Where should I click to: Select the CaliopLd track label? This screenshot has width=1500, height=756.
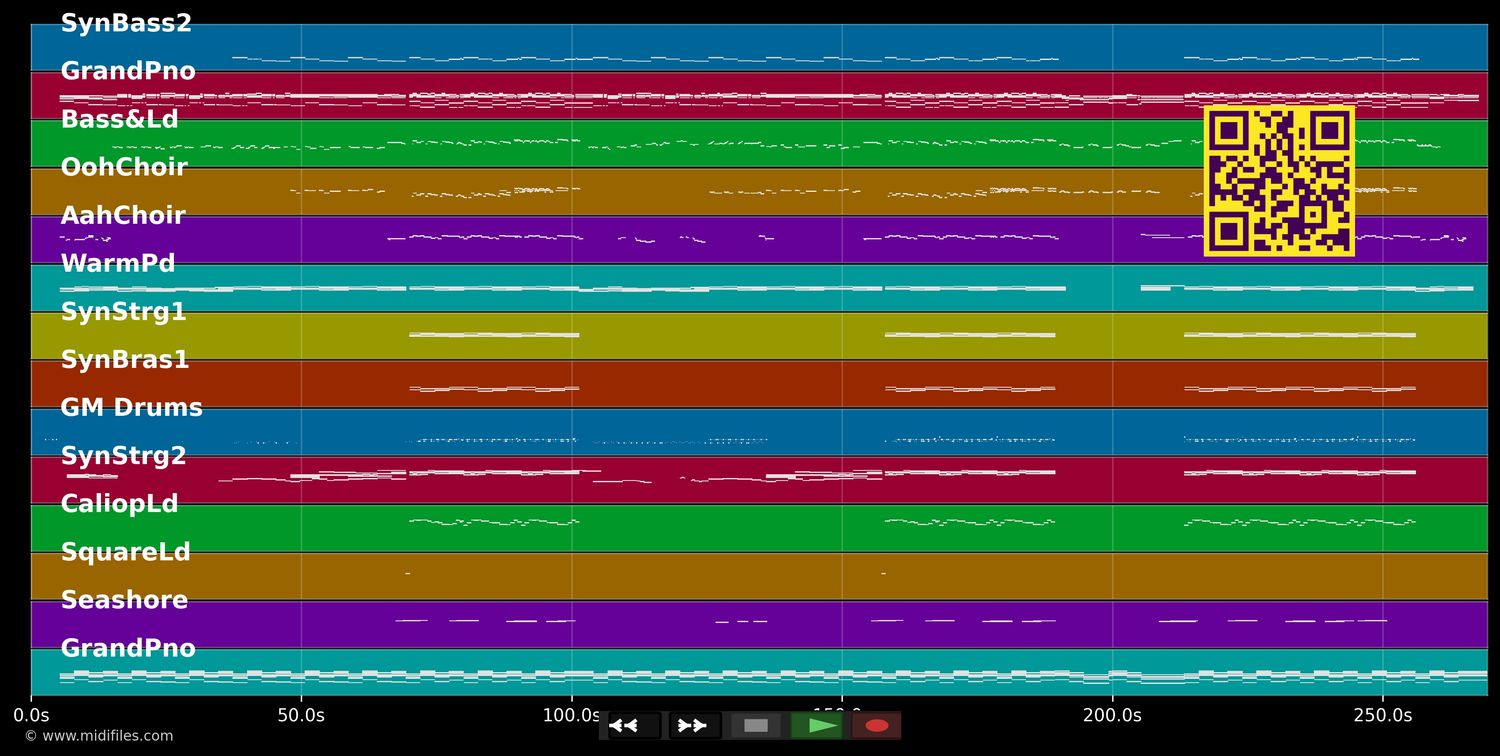pyautogui.click(x=119, y=504)
